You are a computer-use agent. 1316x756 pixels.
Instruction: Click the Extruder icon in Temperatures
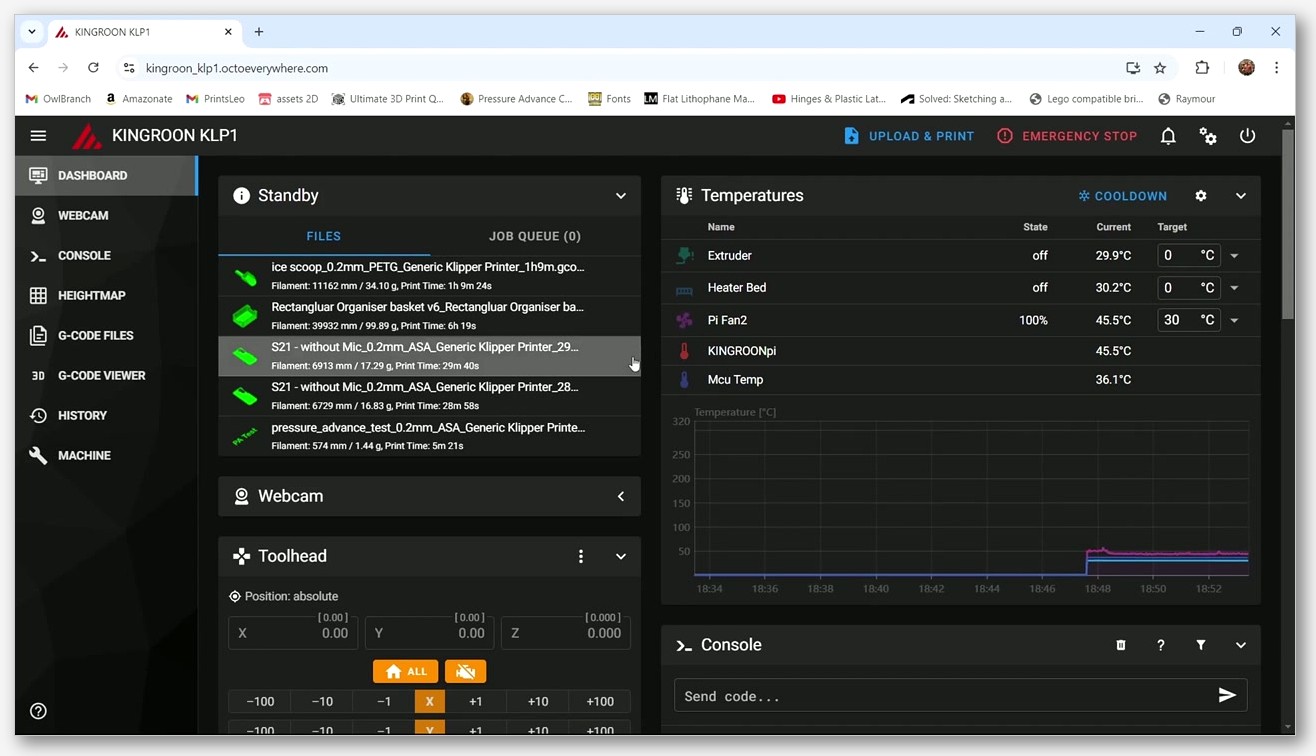(684, 256)
